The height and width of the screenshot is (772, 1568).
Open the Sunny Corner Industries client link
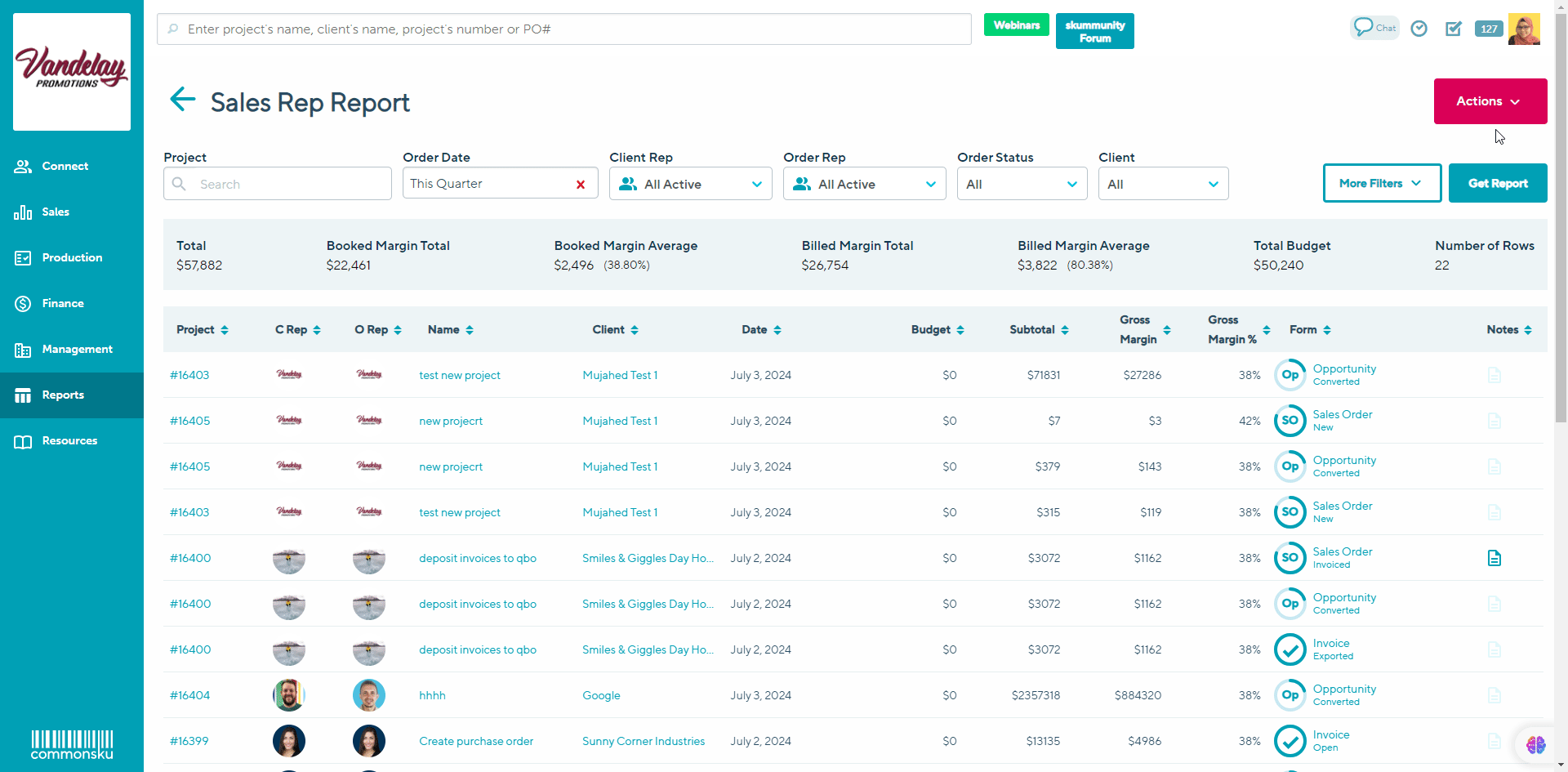click(x=643, y=741)
